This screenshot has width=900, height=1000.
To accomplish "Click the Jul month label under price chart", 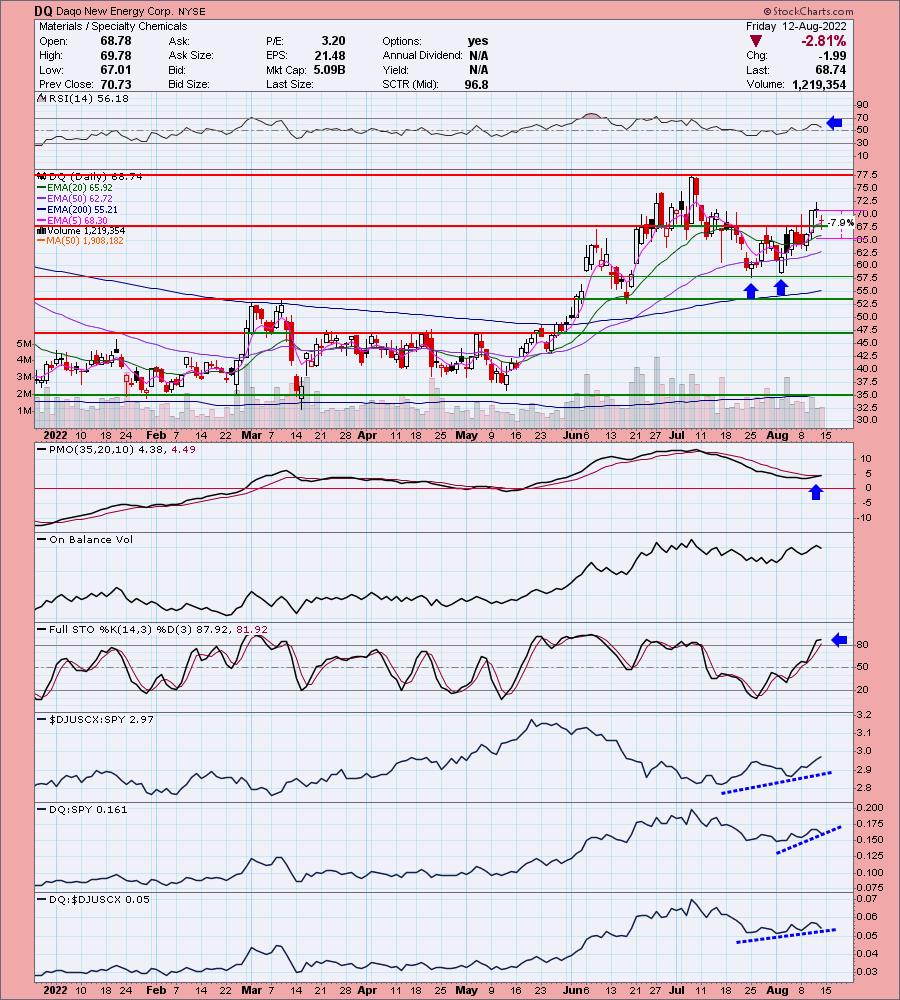I will pos(677,435).
